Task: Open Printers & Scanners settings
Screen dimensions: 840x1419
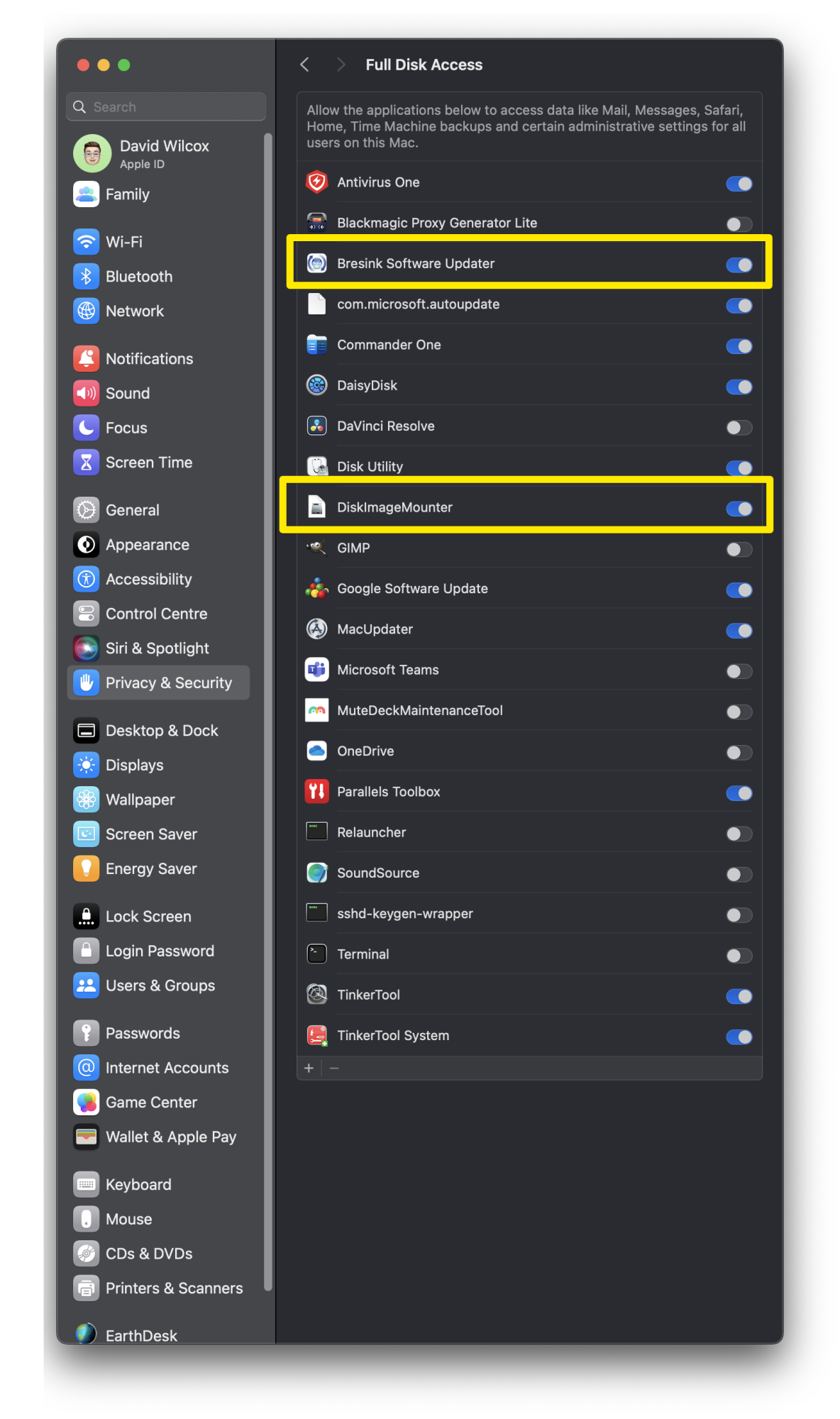Action: [158, 1288]
